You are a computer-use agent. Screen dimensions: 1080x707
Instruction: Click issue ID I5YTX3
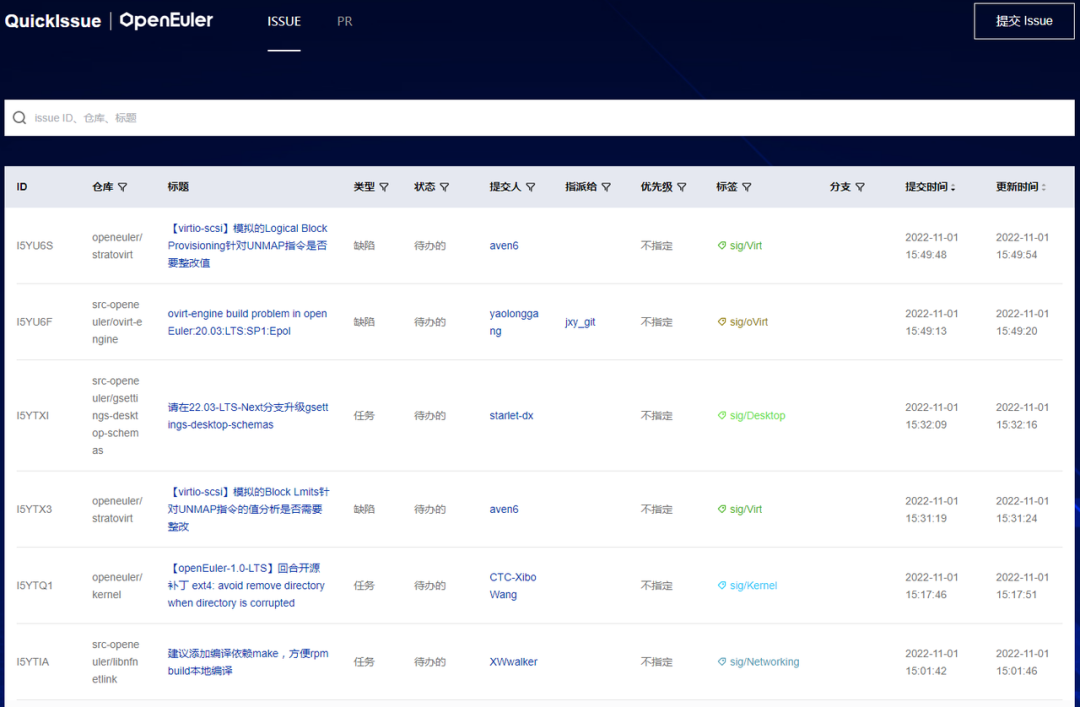tap(34, 509)
